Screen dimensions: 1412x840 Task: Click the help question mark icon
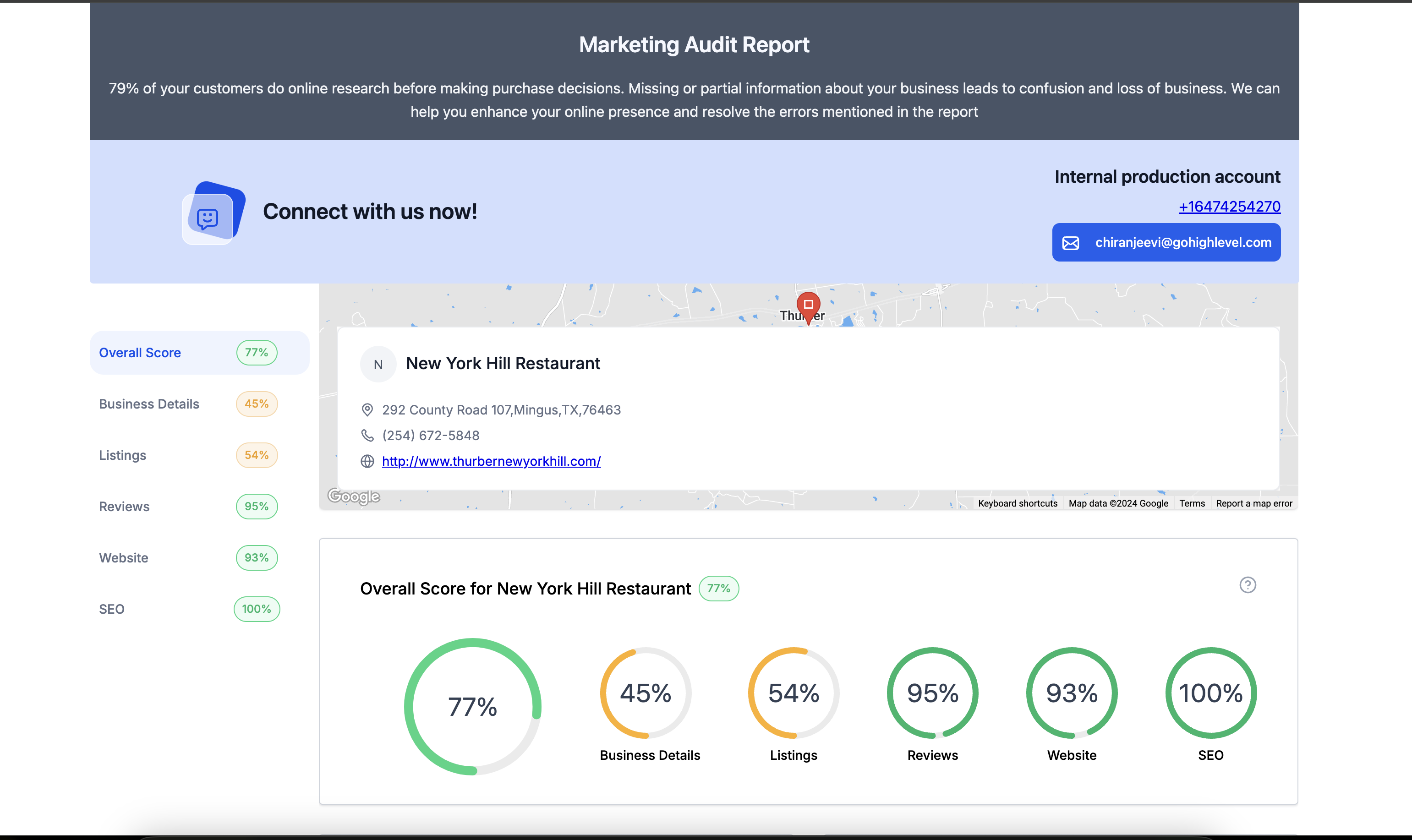[x=1247, y=585]
